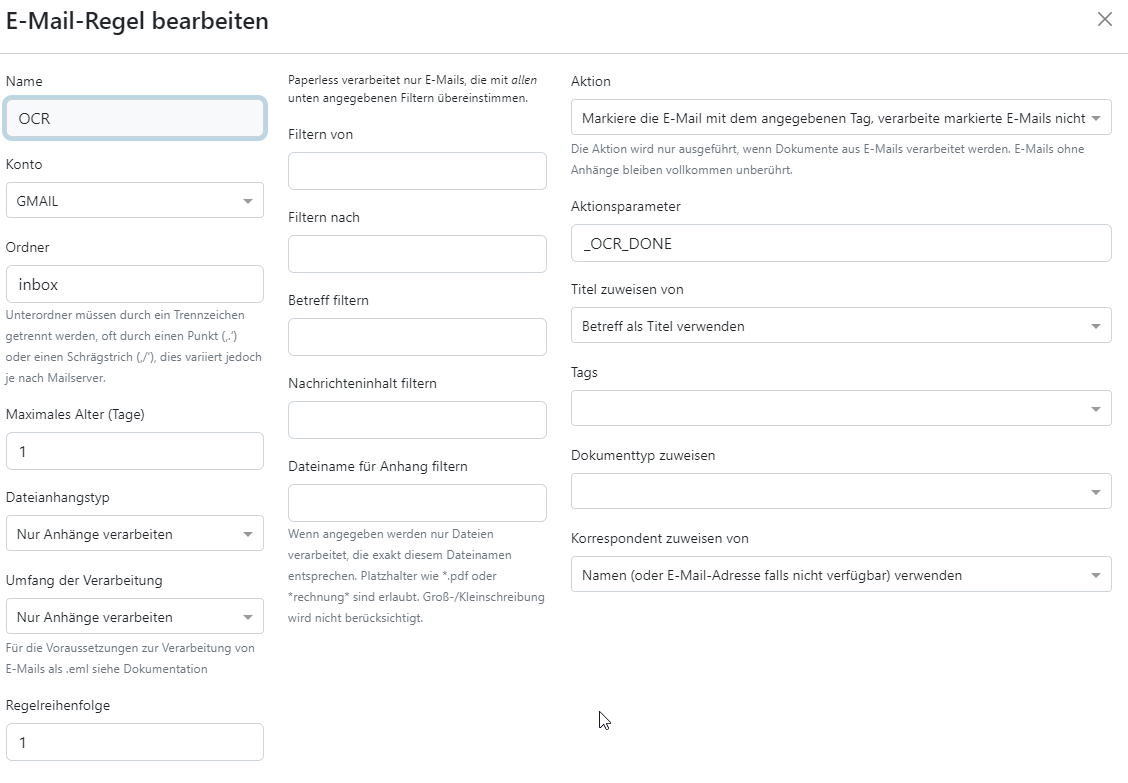Open the Umfang der Verarbeitung dropdown

(x=135, y=616)
